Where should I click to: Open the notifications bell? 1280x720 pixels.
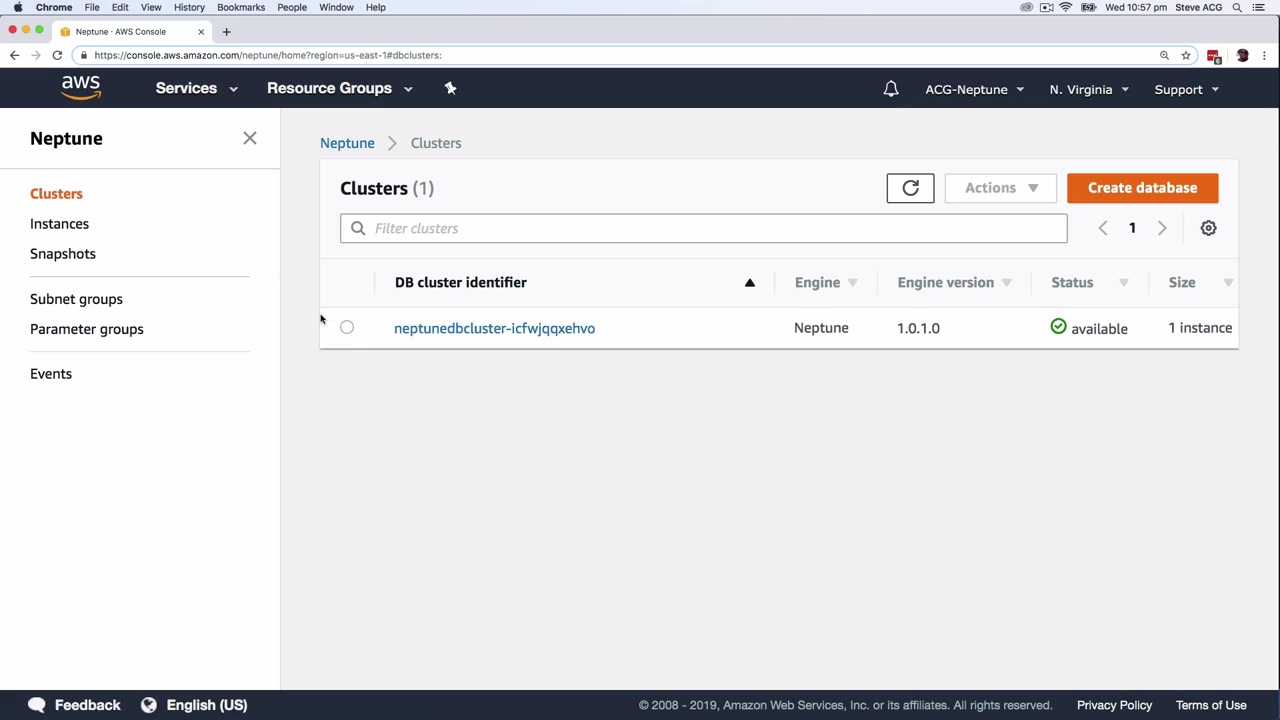click(x=891, y=89)
